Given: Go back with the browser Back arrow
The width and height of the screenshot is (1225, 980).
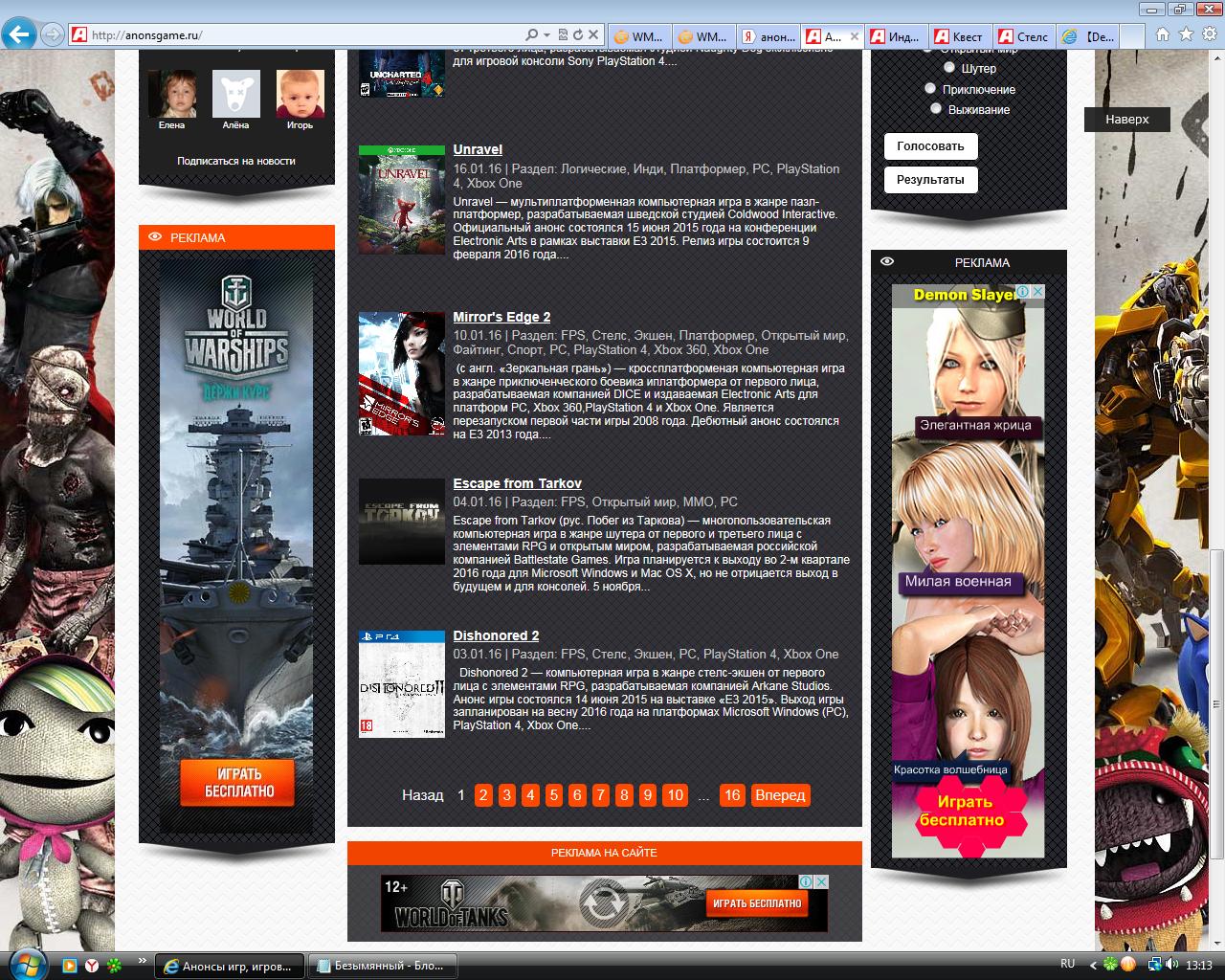Looking at the screenshot, I should click(x=18, y=35).
